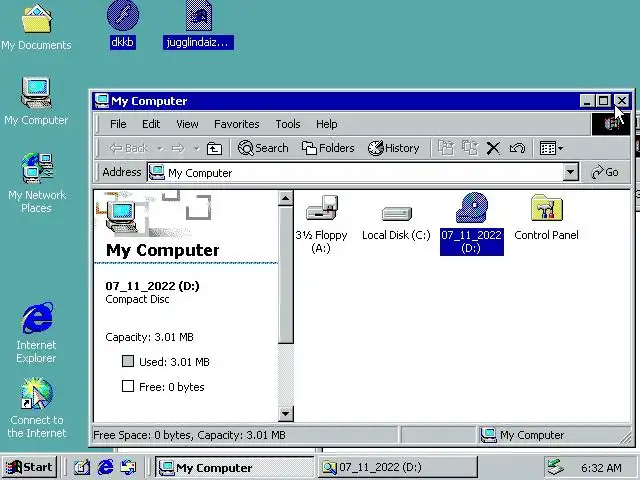Click the My Computer title bar icon
This screenshot has height=480, width=640.
102,101
